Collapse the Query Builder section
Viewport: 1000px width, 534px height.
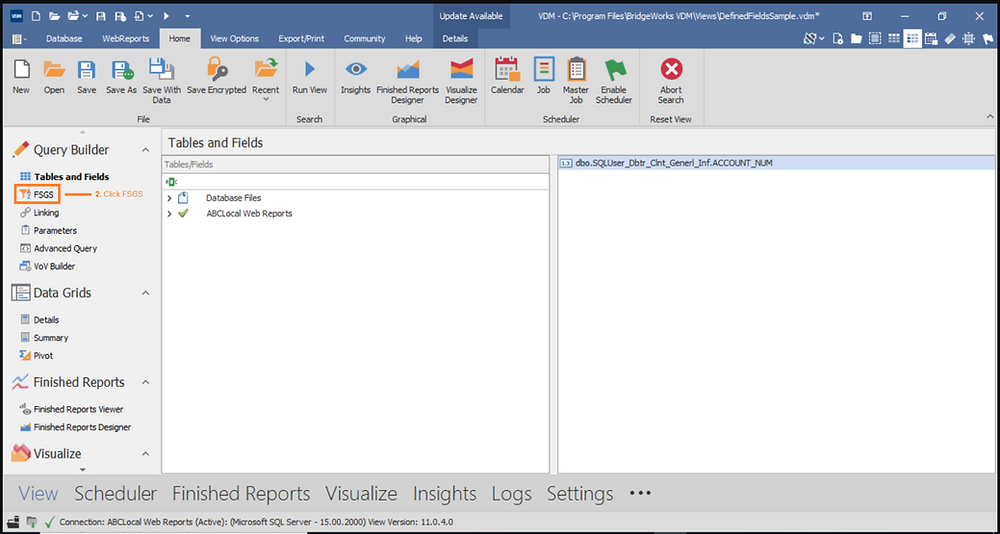145,150
